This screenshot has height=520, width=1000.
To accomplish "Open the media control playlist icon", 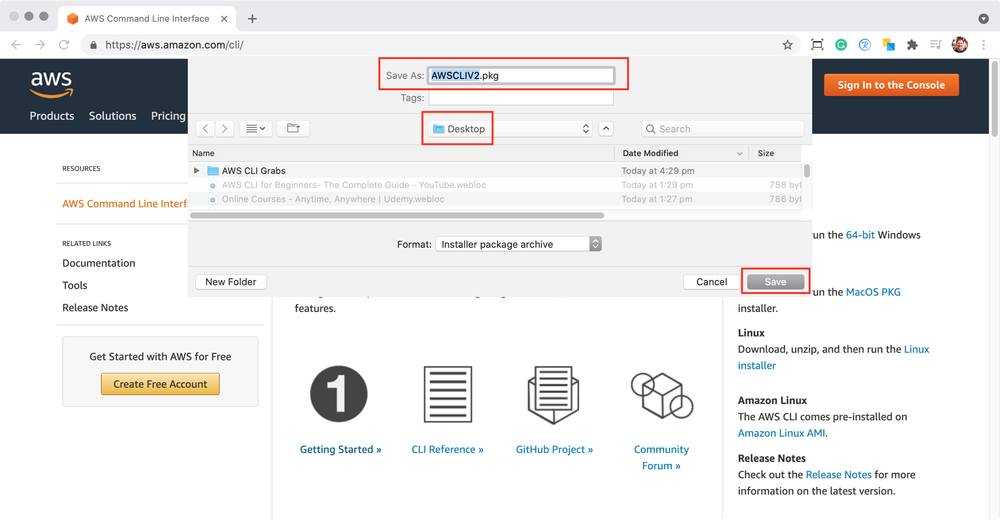I will coord(936,45).
